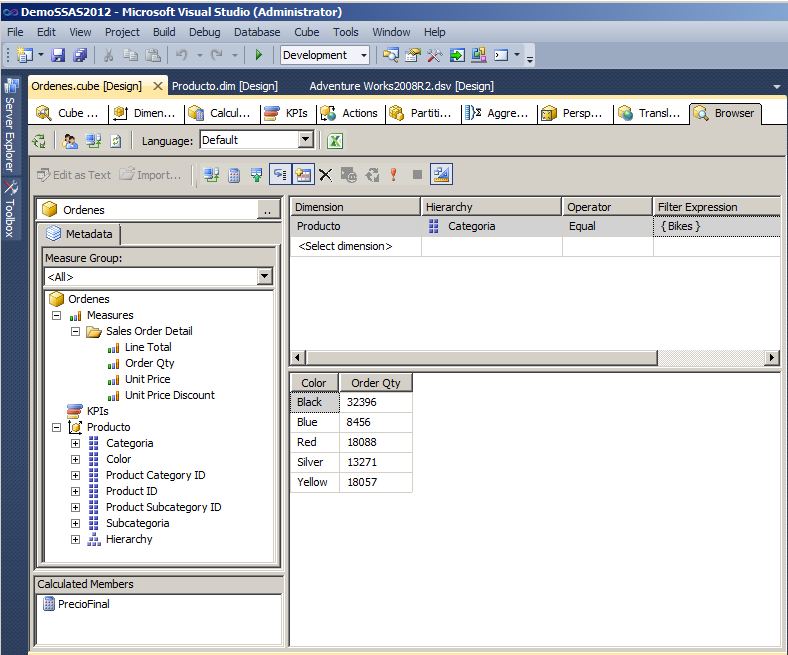Click the browse button beside Ordenes
The image size is (788, 655).
267,210
